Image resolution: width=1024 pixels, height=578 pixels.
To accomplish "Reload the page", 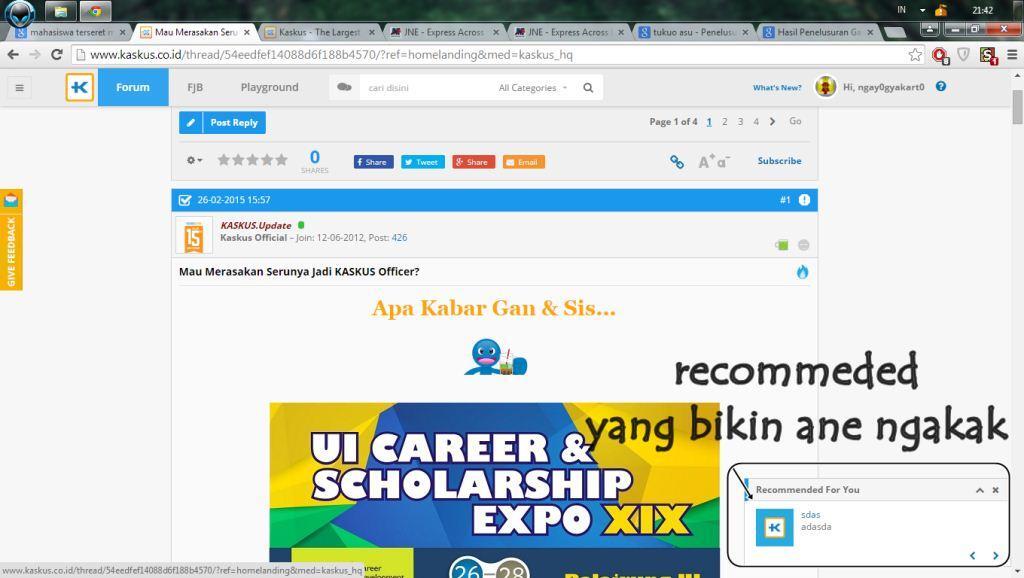I will tap(57, 55).
